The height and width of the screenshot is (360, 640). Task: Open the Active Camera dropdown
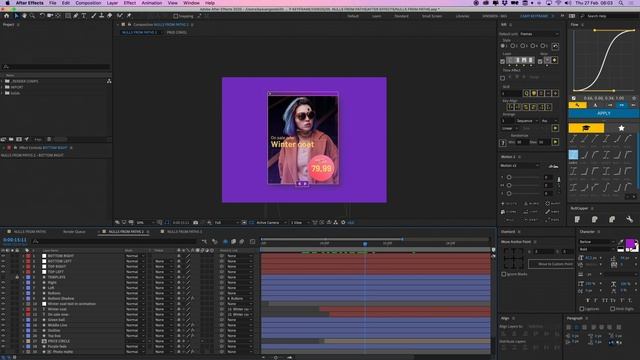point(270,222)
